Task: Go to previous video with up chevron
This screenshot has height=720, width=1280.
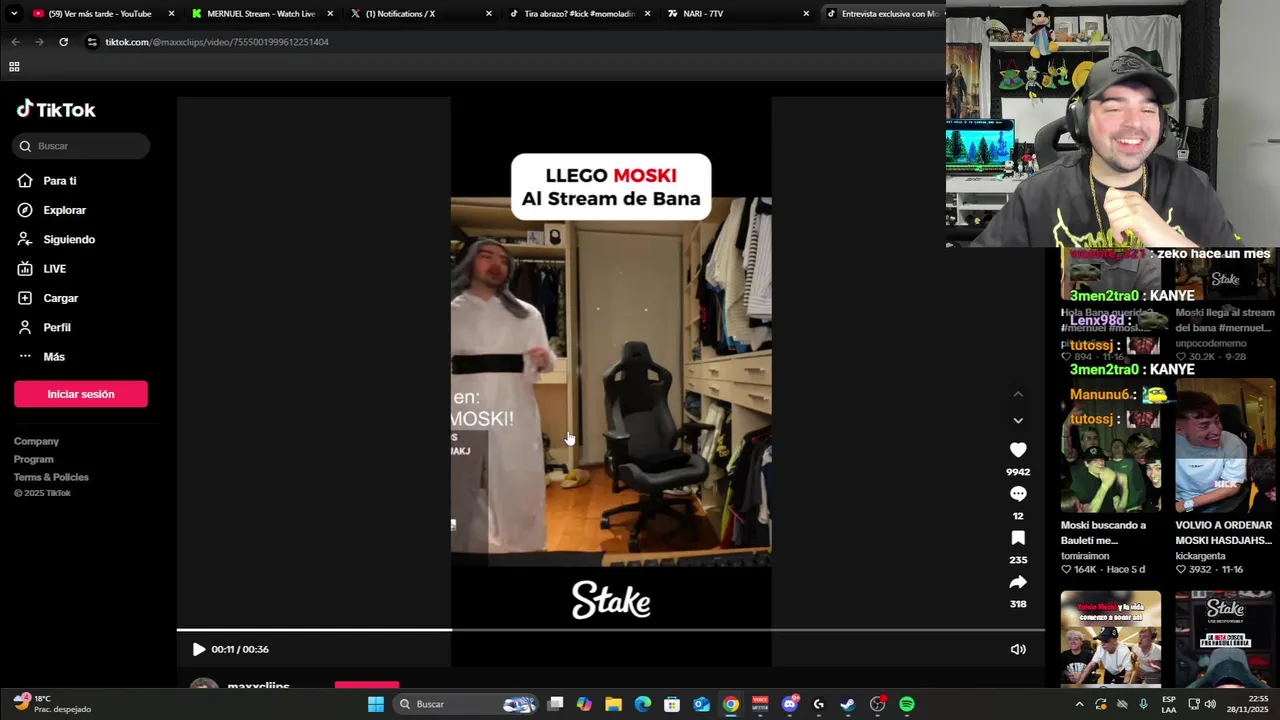Action: [1018, 395]
